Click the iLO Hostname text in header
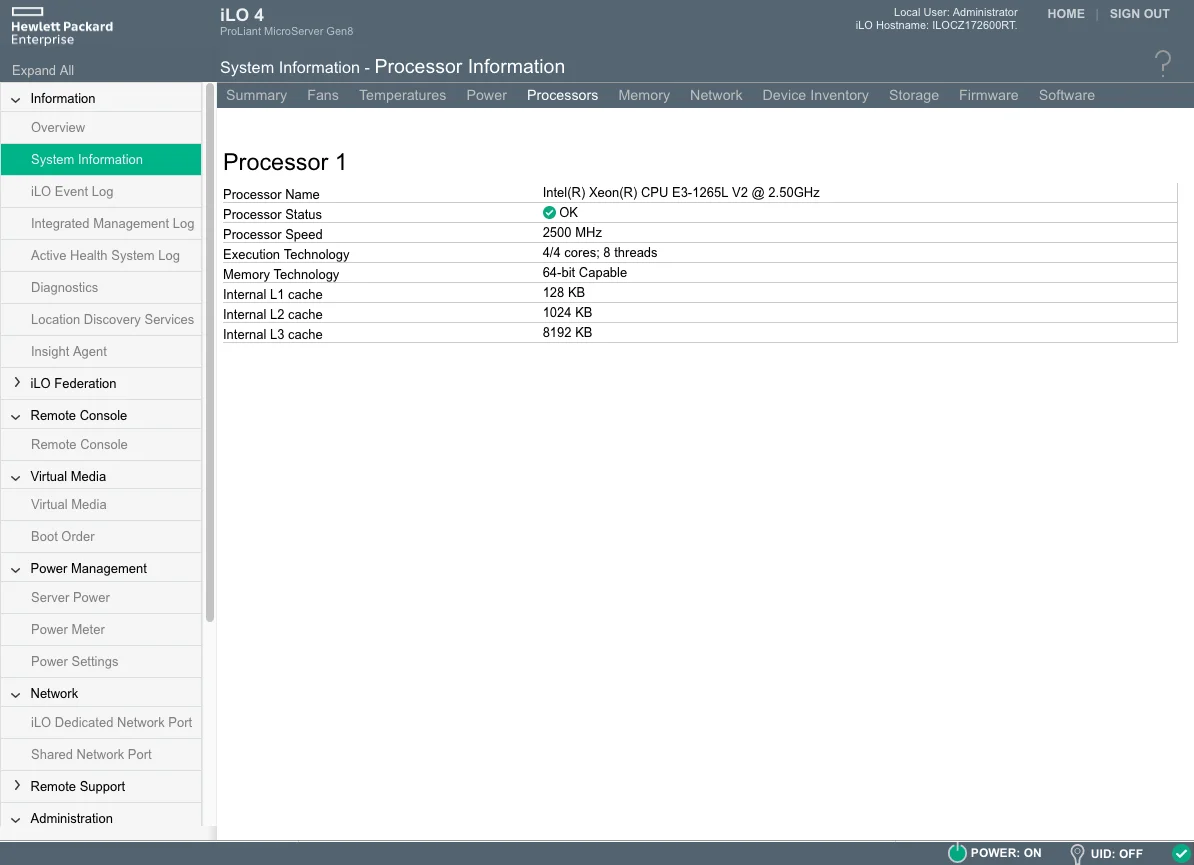Image resolution: width=1194 pixels, height=865 pixels. [x=936, y=25]
